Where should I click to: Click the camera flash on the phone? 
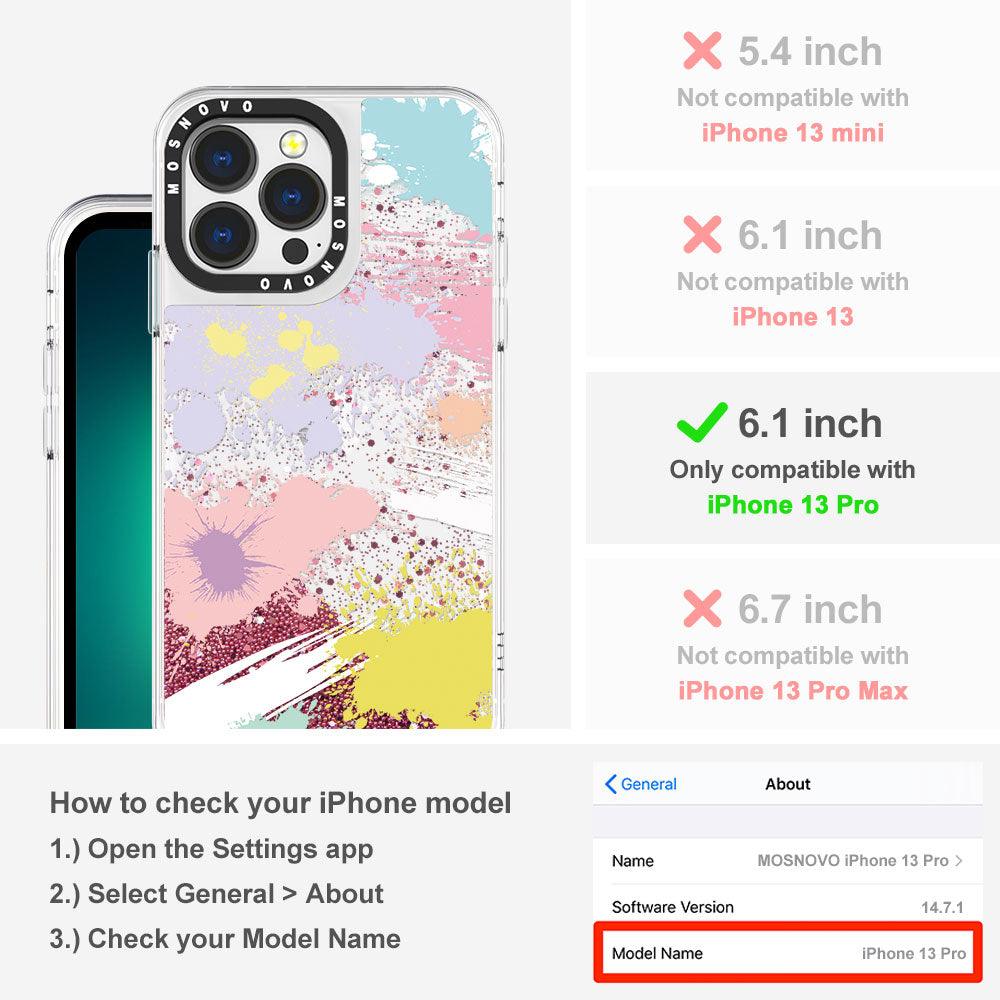click(293, 145)
